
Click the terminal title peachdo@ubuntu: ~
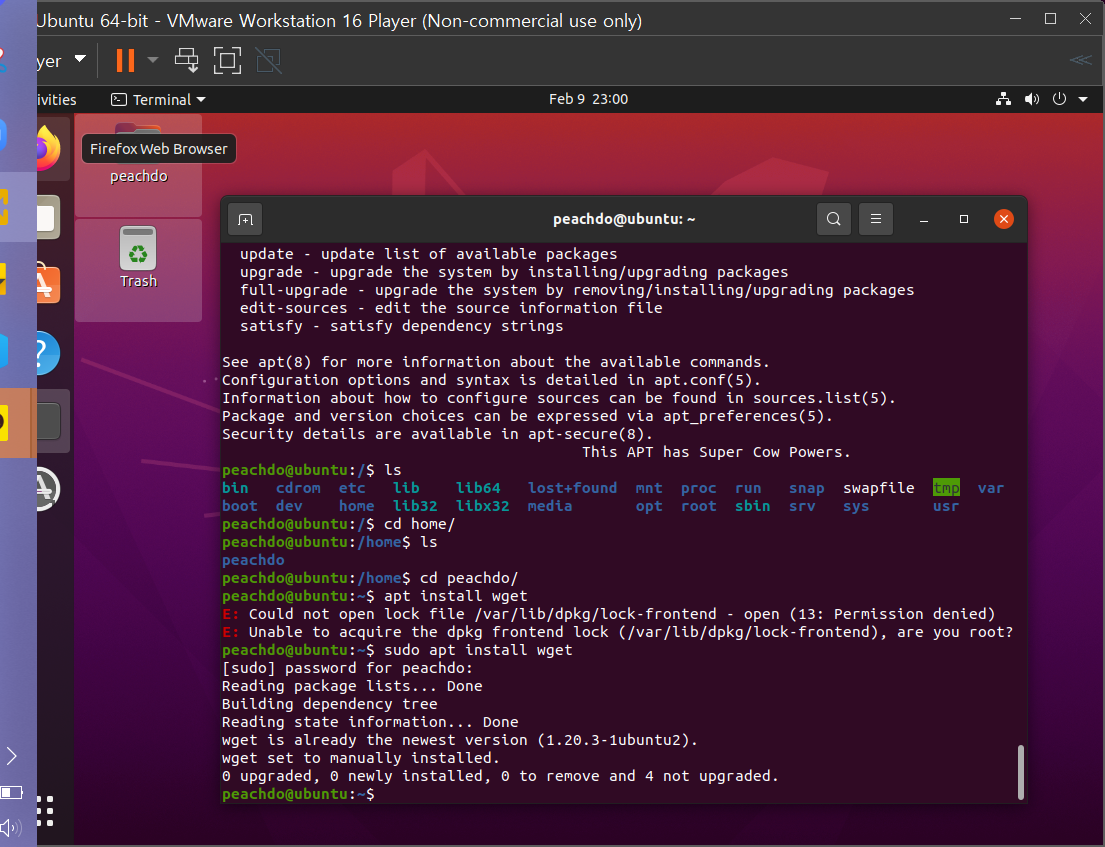tap(624, 219)
